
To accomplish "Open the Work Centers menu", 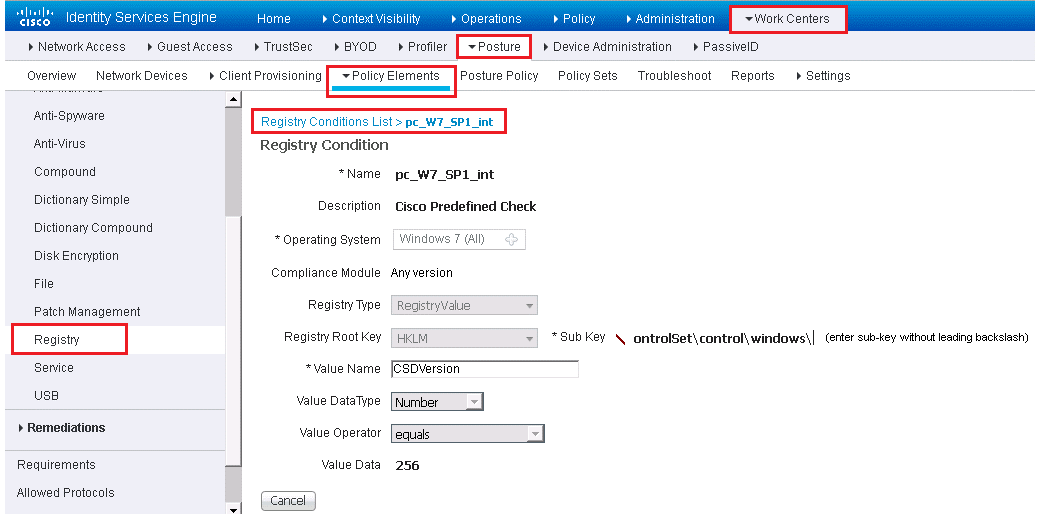I will point(787,19).
